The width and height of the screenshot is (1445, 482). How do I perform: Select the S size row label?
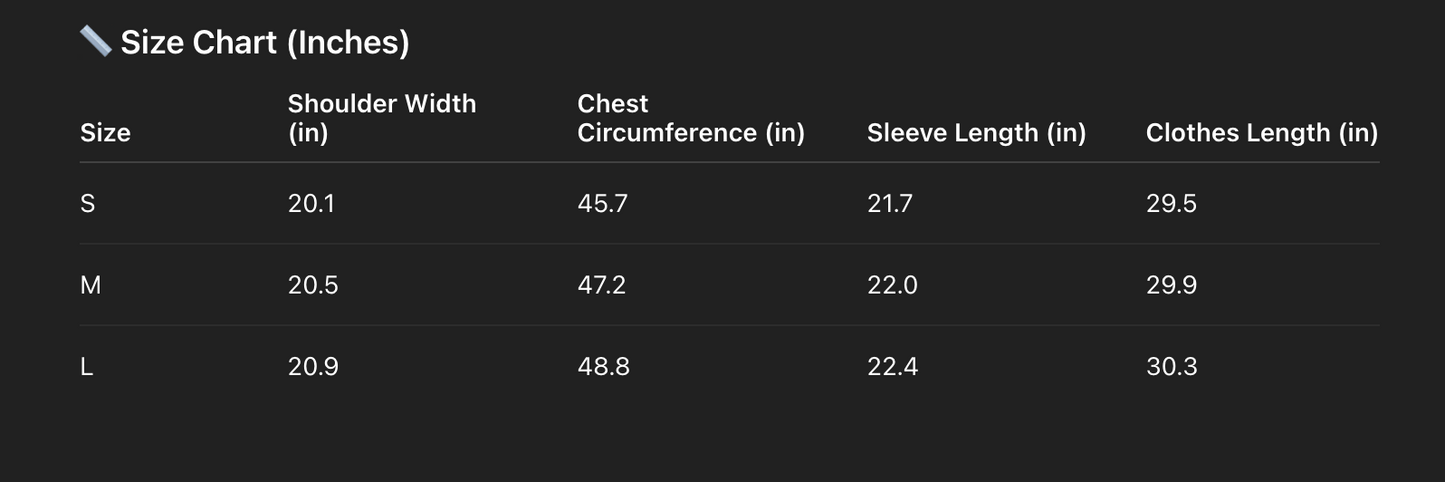click(88, 204)
